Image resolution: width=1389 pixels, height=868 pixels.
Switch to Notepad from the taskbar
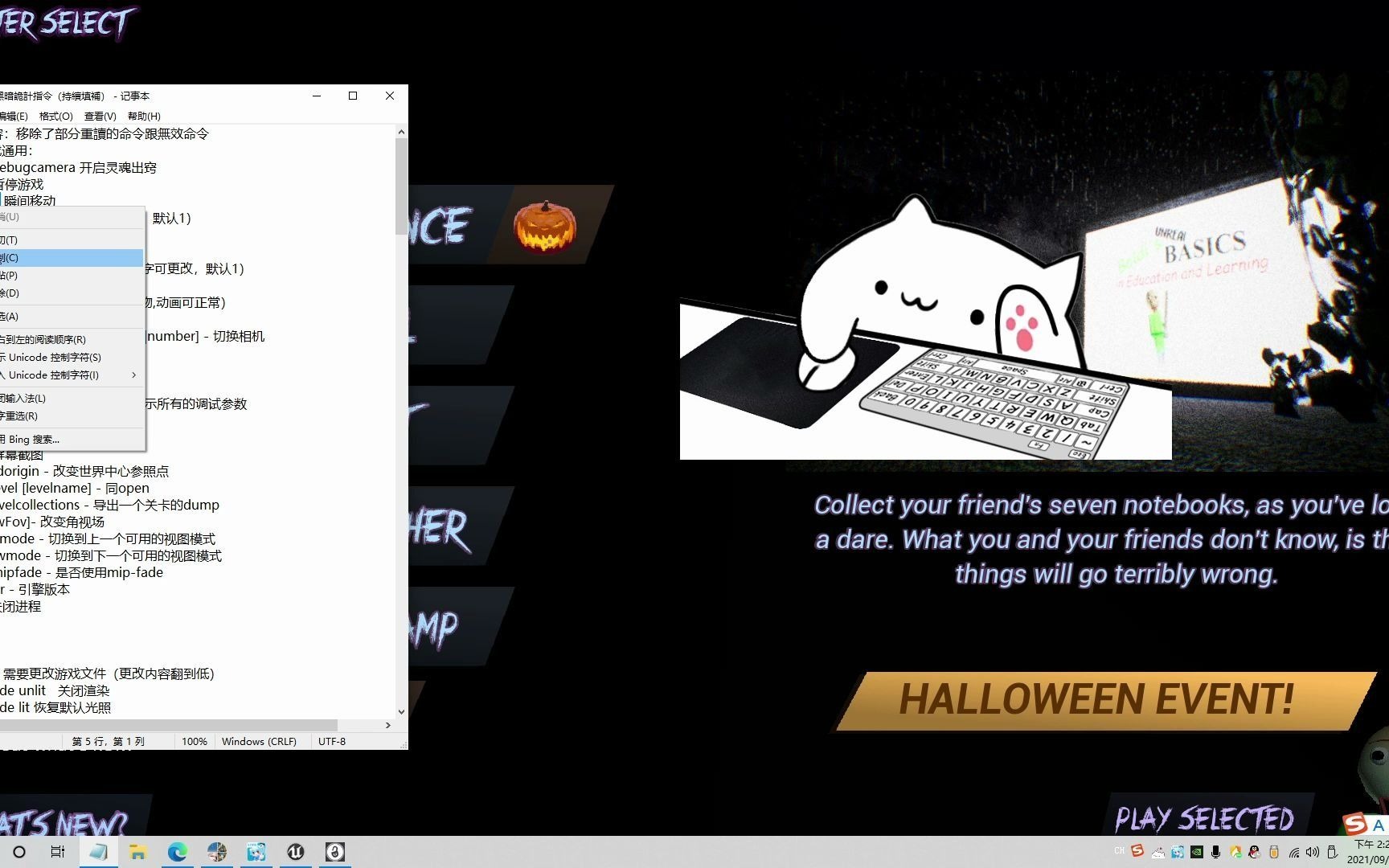(x=98, y=852)
